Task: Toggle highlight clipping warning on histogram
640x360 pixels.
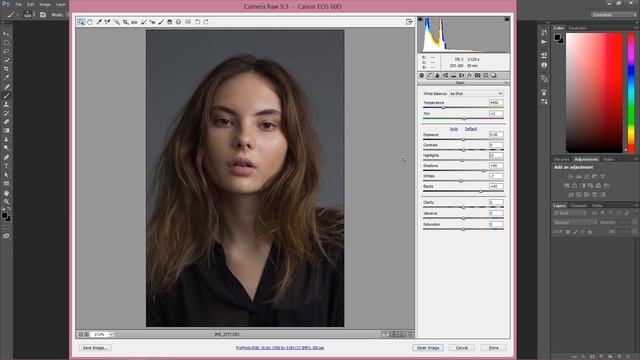Action: [507, 19]
